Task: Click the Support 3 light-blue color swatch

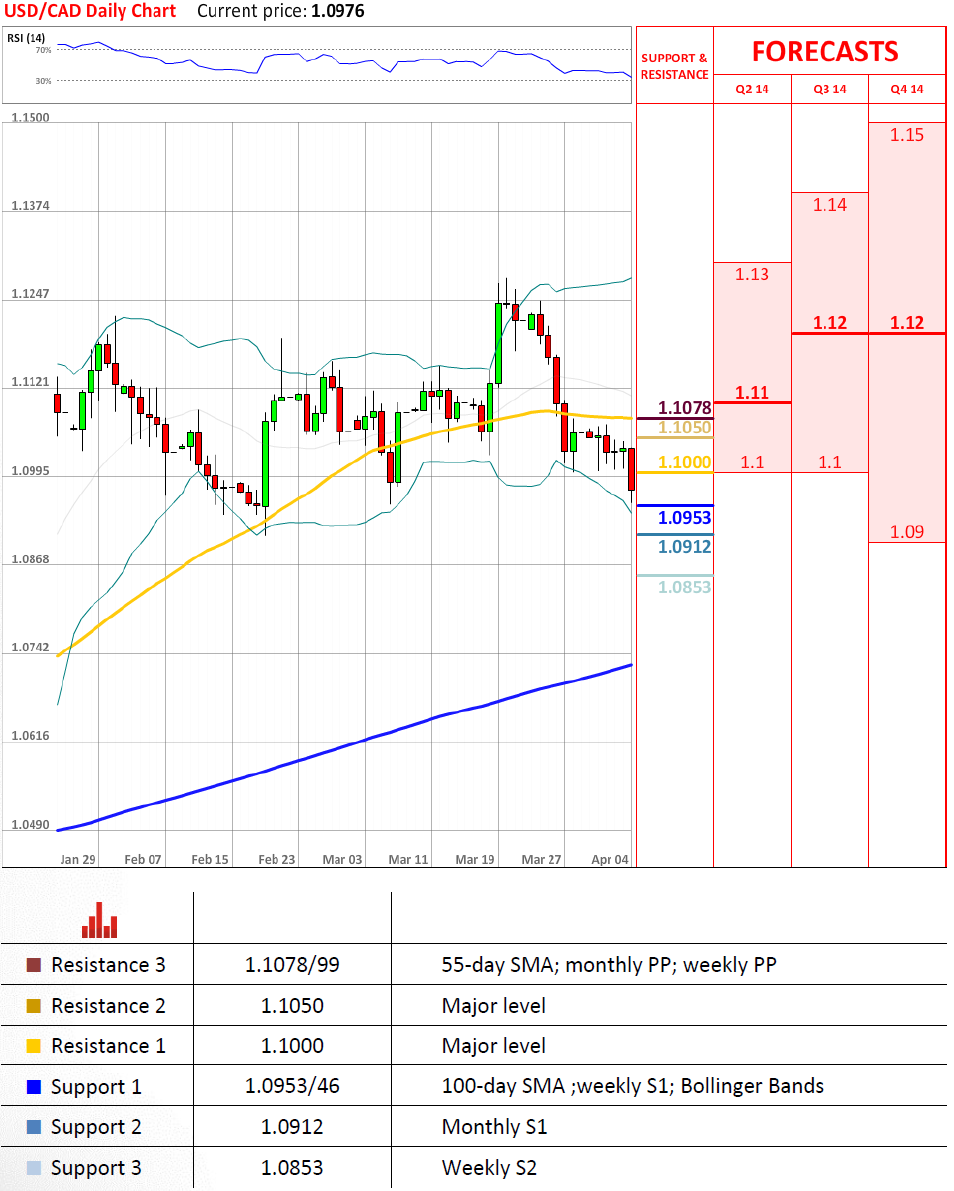Action: pyautogui.click(x=33, y=1167)
